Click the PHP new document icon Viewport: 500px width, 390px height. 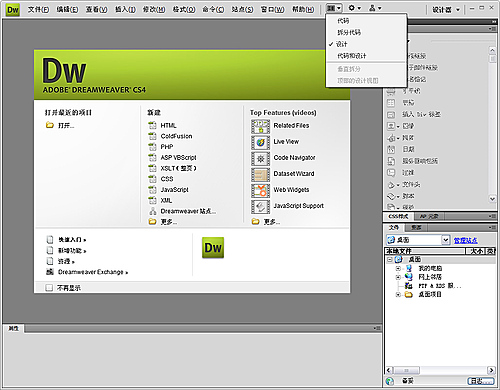pos(152,147)
